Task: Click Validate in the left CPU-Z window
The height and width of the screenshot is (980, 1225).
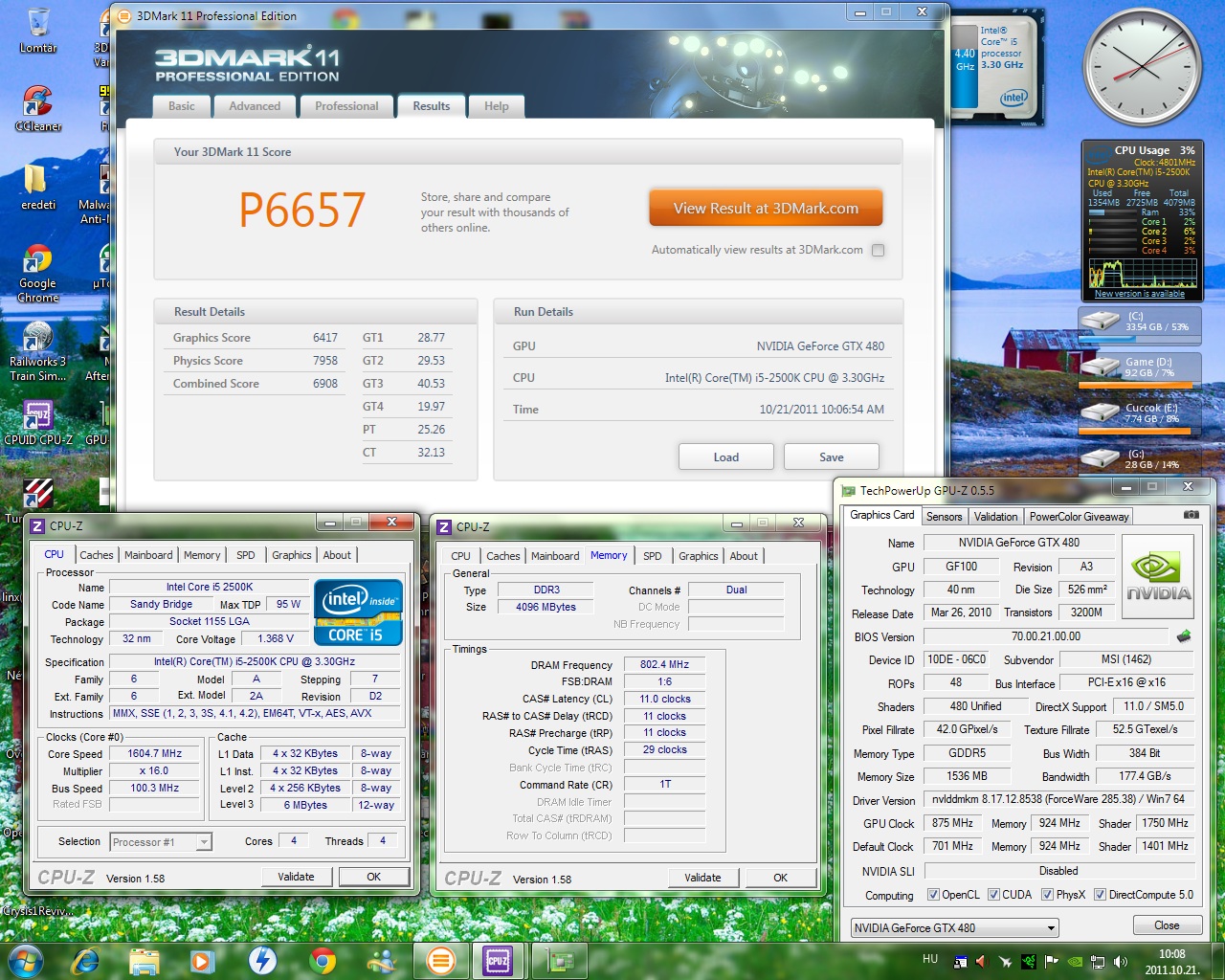Action: [296, 877]
